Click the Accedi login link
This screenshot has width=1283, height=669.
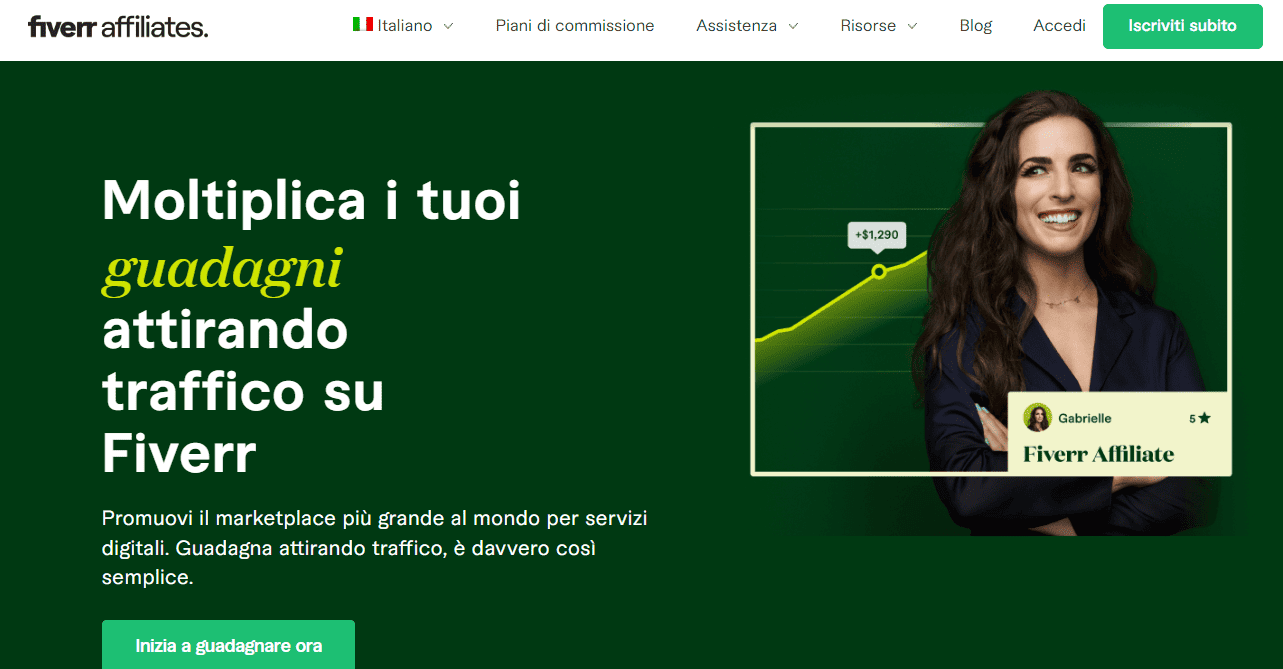pyautogui.click(x=1059, y=26)
